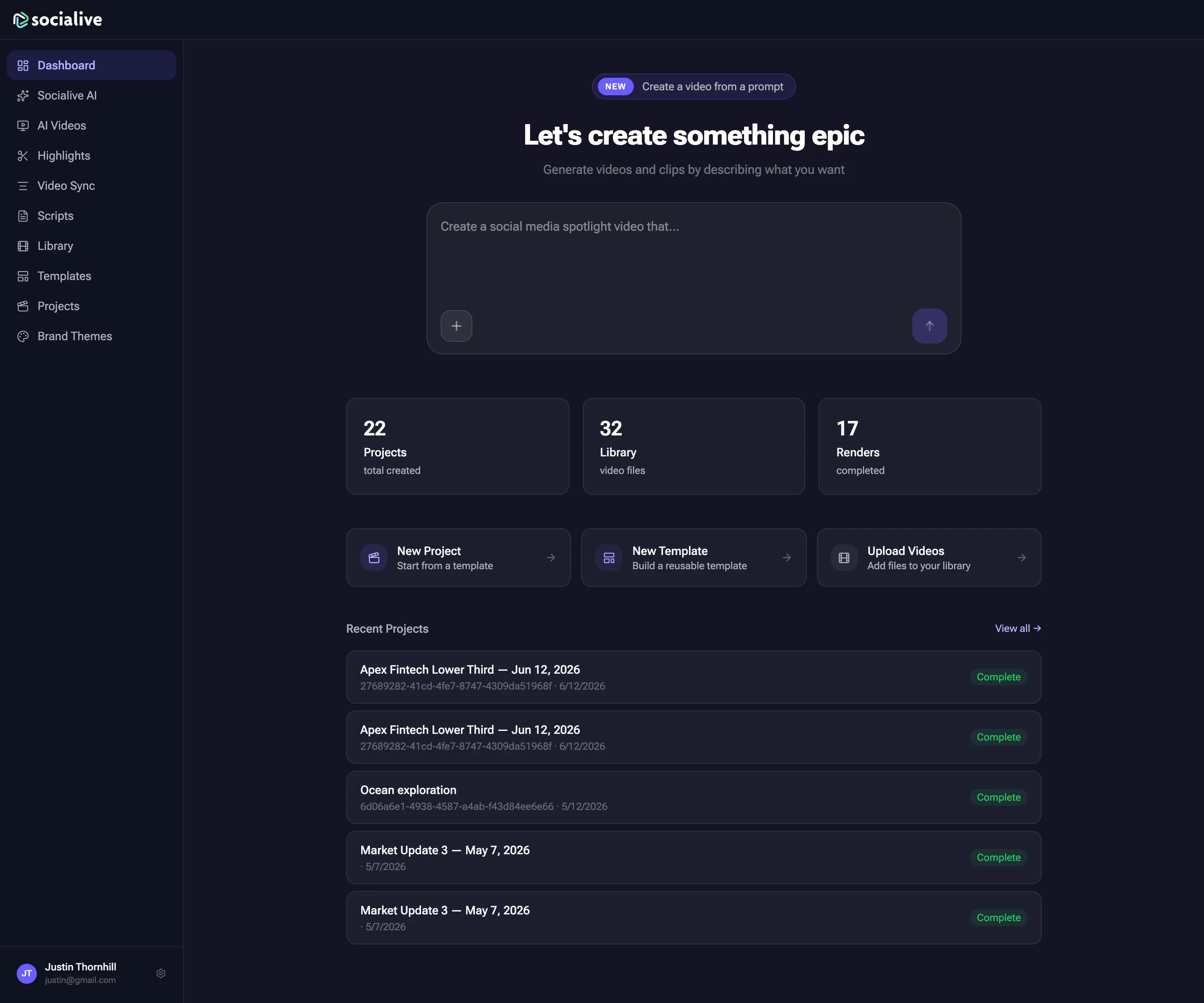The width and height of the screenshot is (1204, 1003).
Task: Click the plus attachment button in prompt box
Action: [x=457, y=326]
